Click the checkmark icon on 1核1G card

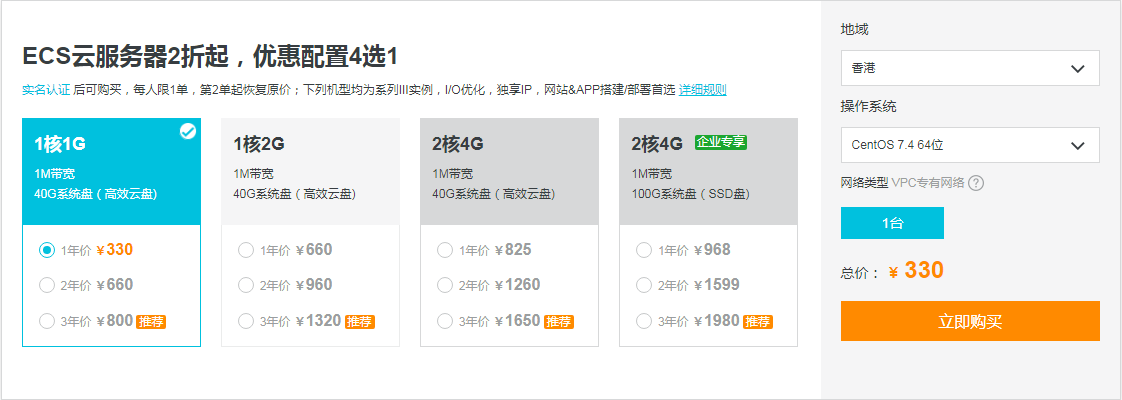tap(187, 131)
